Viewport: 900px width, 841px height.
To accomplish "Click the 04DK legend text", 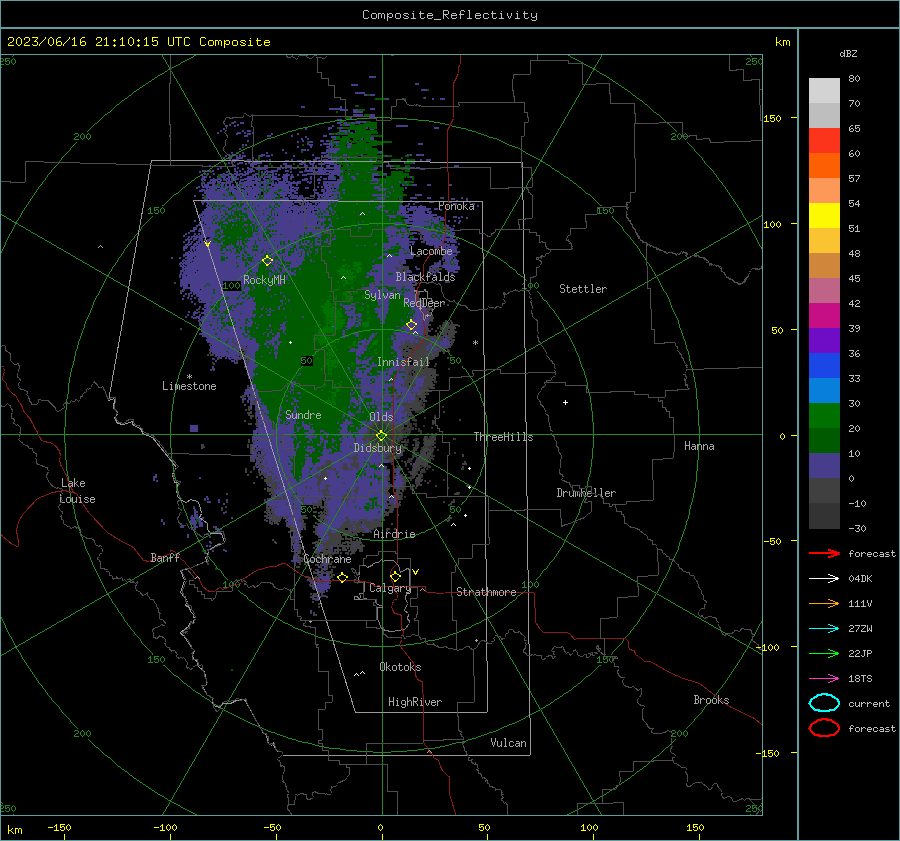I will (x=860, y=578).
